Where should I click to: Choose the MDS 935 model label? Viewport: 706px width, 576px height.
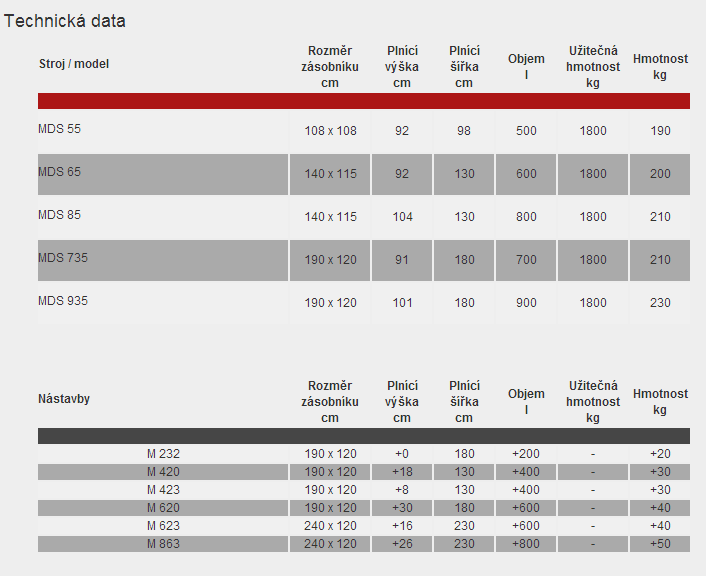(63, 301)
